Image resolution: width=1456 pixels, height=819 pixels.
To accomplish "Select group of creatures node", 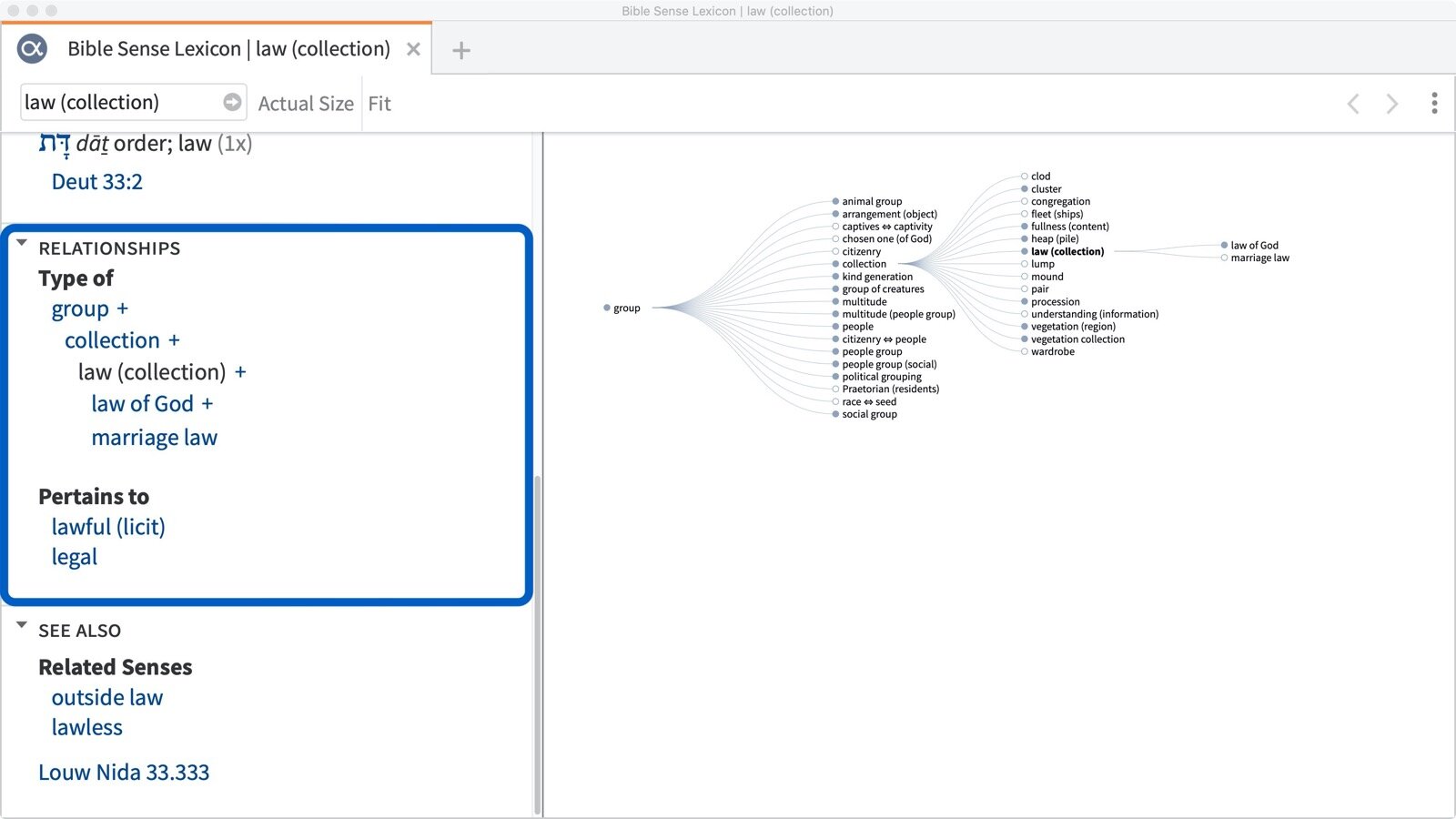I will 877,289.
